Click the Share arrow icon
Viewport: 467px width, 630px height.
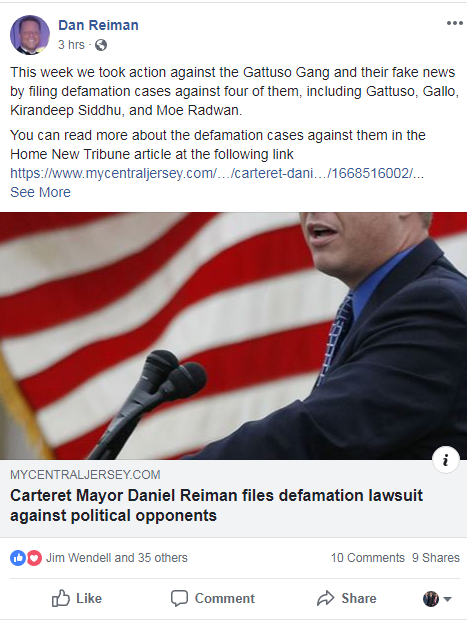[326, 598]
